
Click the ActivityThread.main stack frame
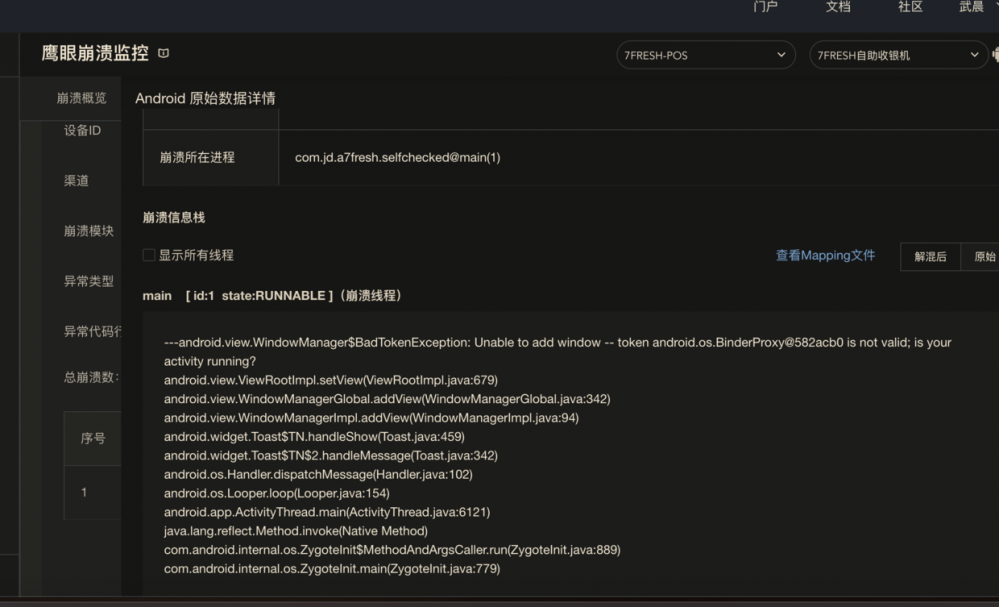[x=327, y=512]
